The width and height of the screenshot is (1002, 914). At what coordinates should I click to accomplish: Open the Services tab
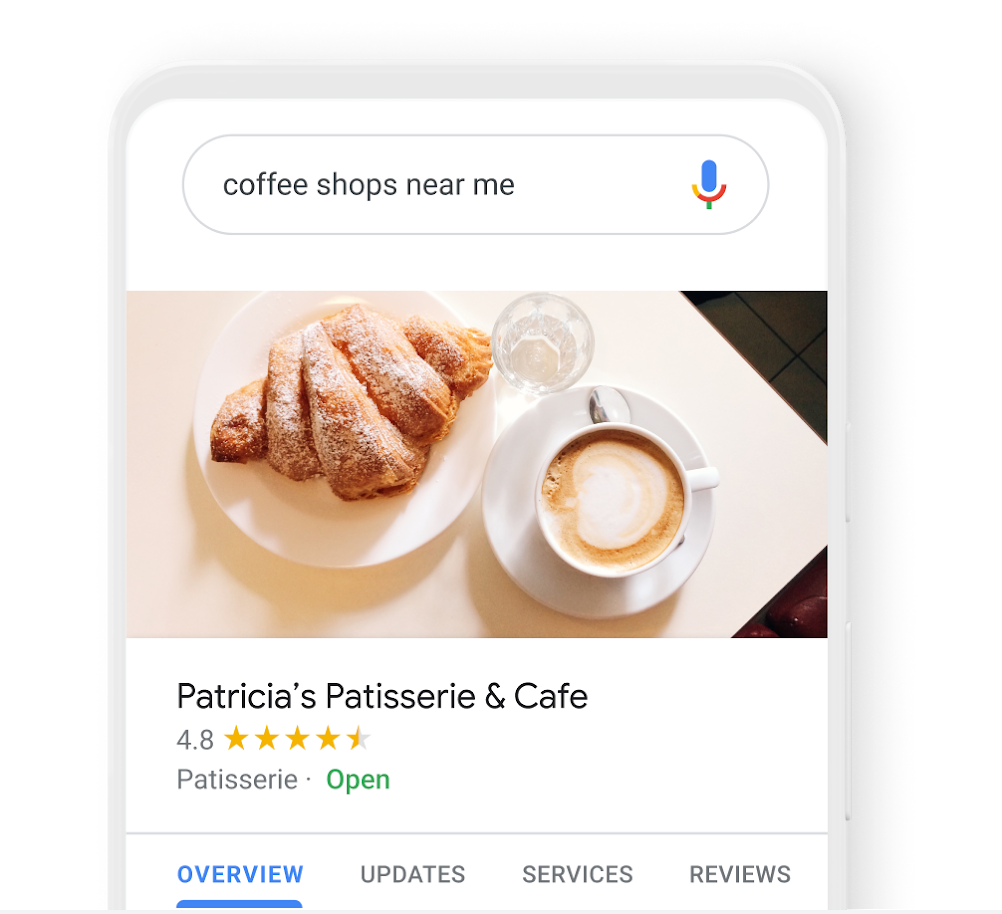point(578,874)
